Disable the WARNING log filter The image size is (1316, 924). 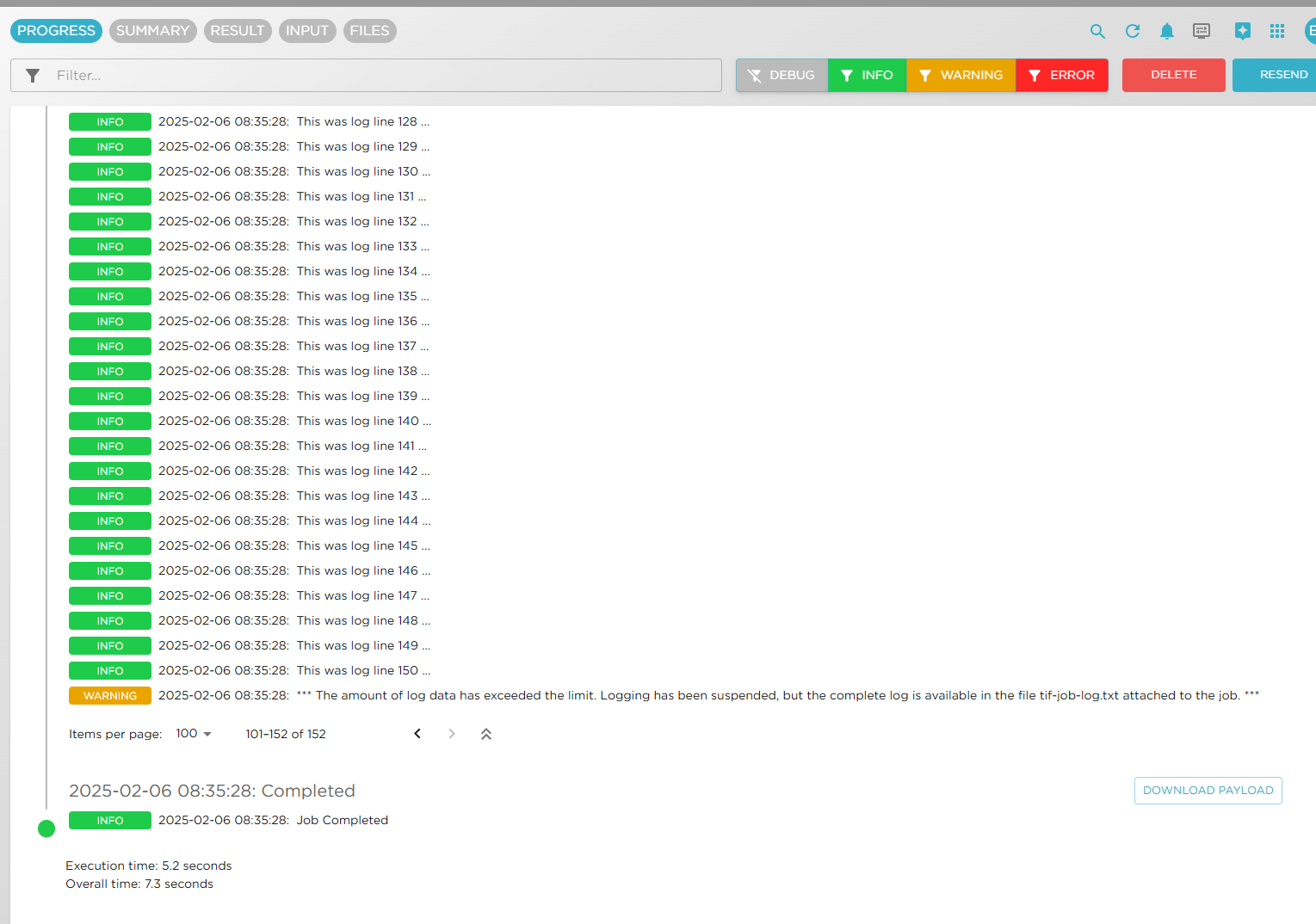click(x=961, y=75)
